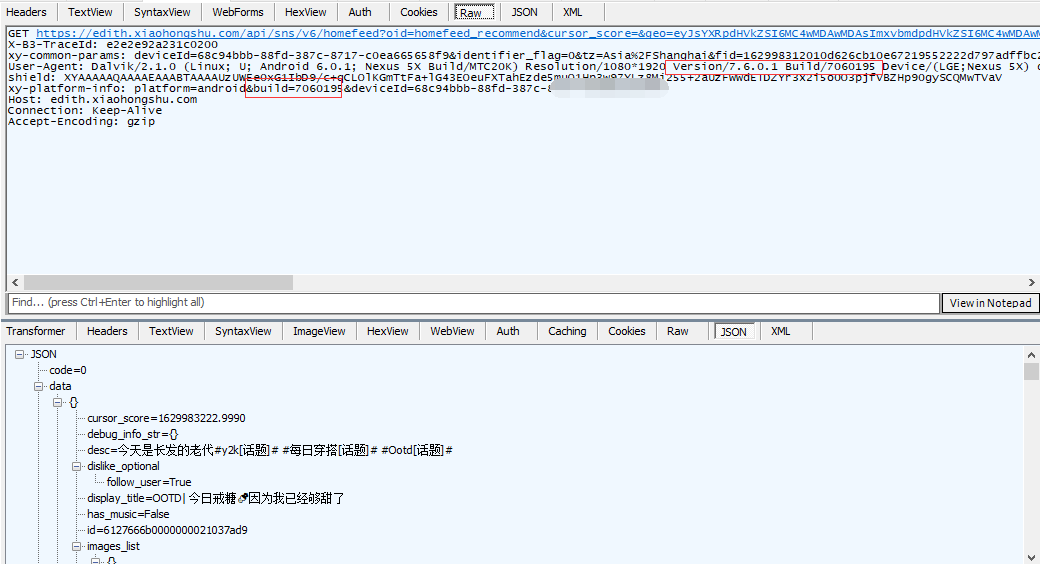
Task: Open response WebView tab
Action: [452, 331]
